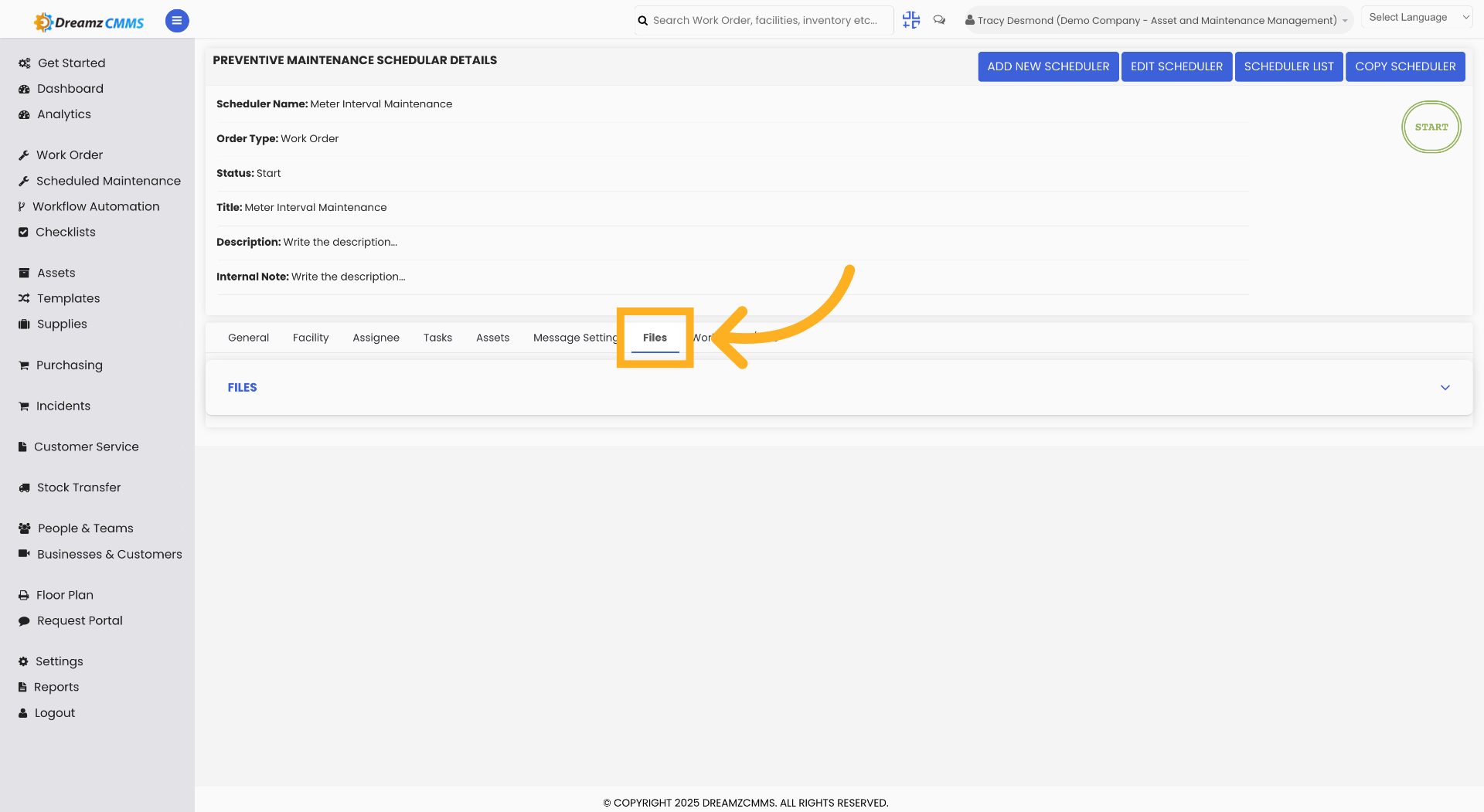Click COPY SCHEDULER button

click(x=1405, y=66)
